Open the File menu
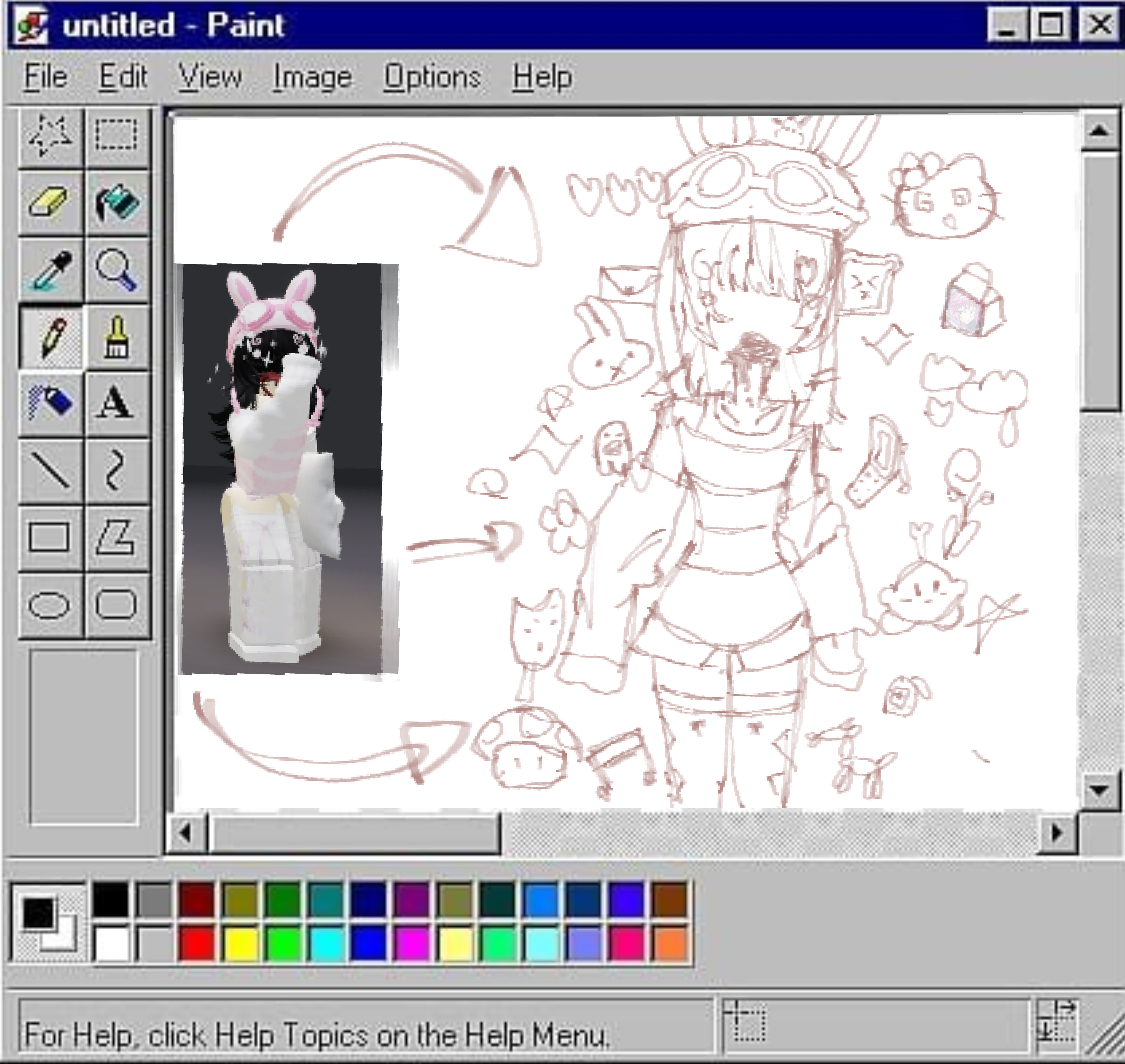1125x1064 pixels. (46, 77)
